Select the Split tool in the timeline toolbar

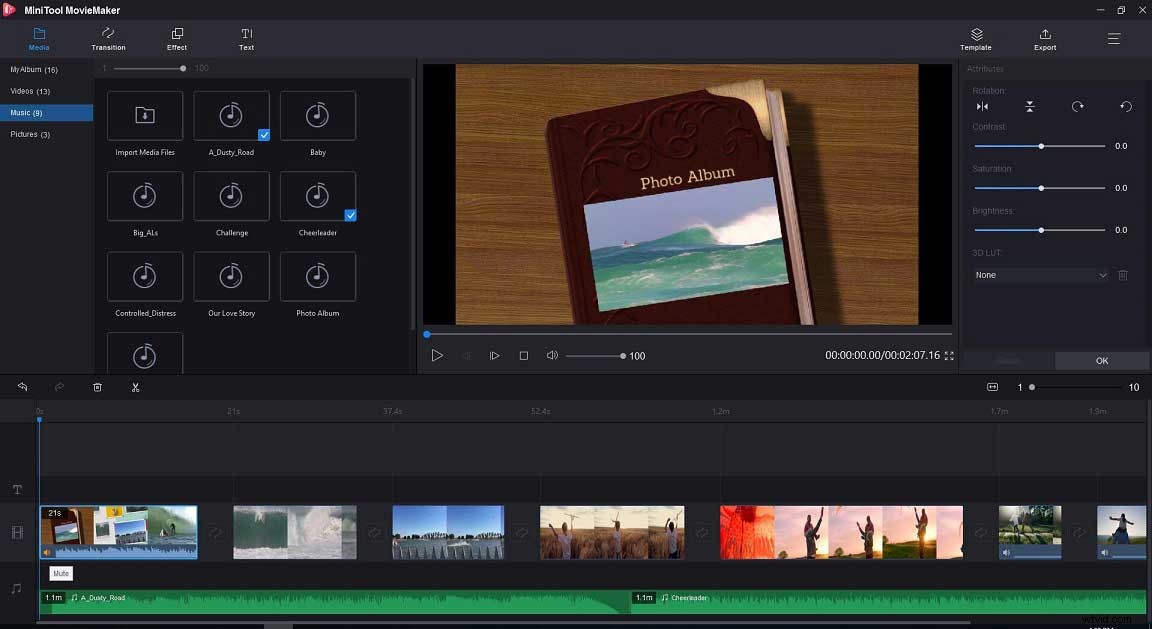click(136, 387)
